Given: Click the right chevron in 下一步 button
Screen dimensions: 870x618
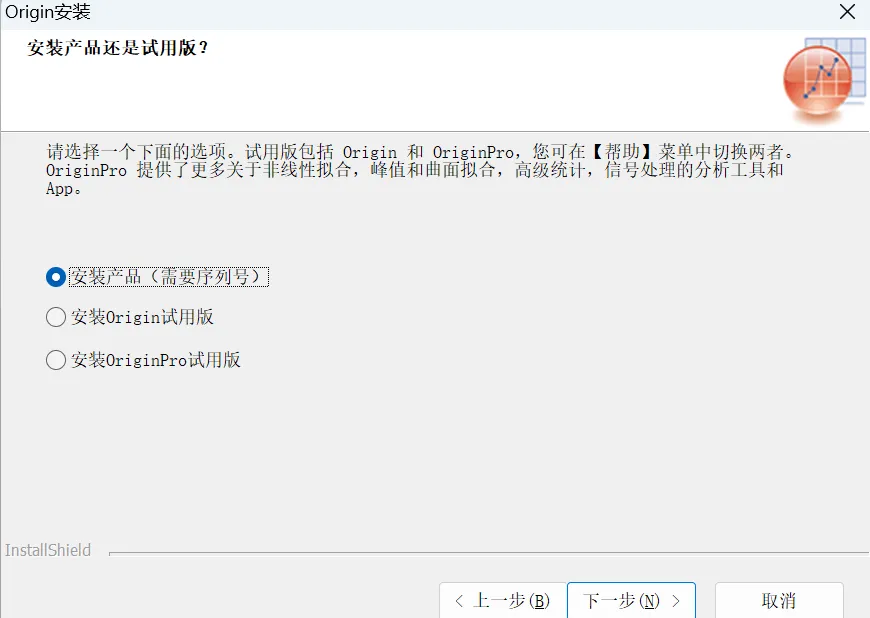Looking at the screenshot, I should 676,601.
